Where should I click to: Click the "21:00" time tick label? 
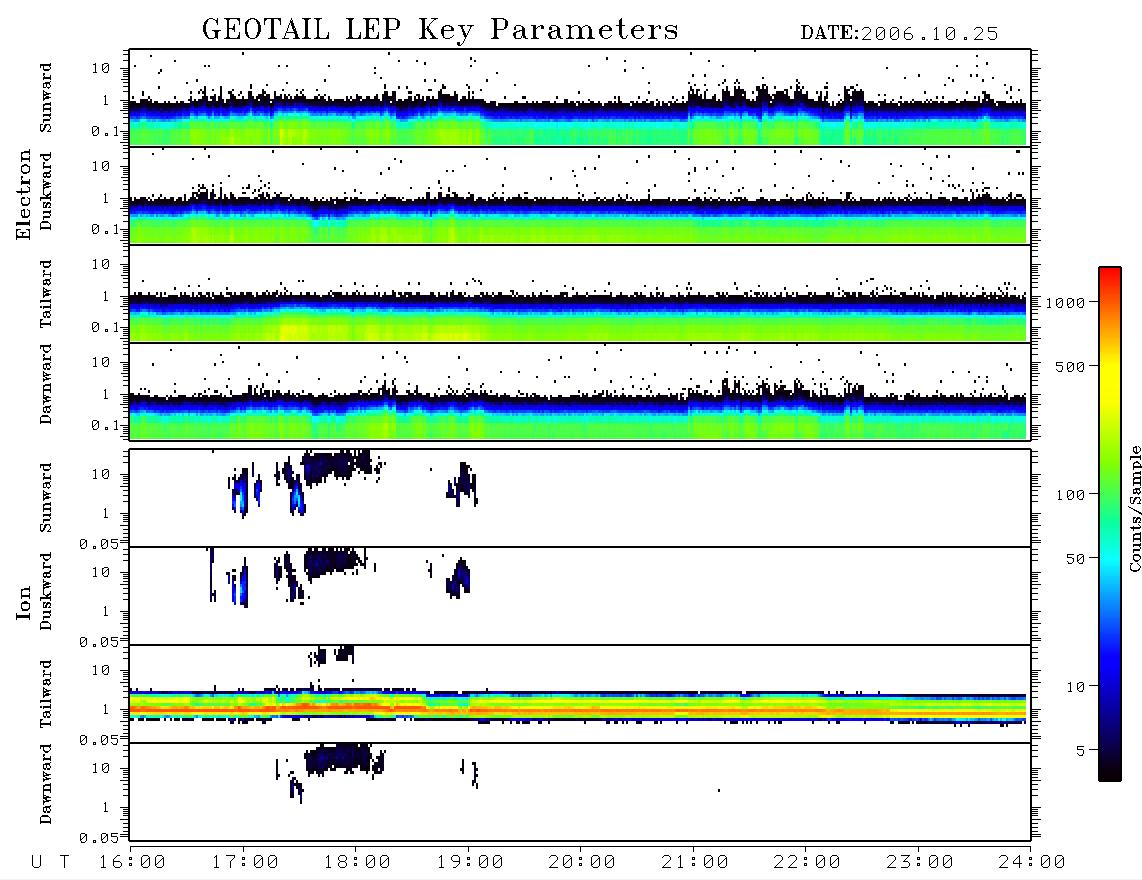695,862
